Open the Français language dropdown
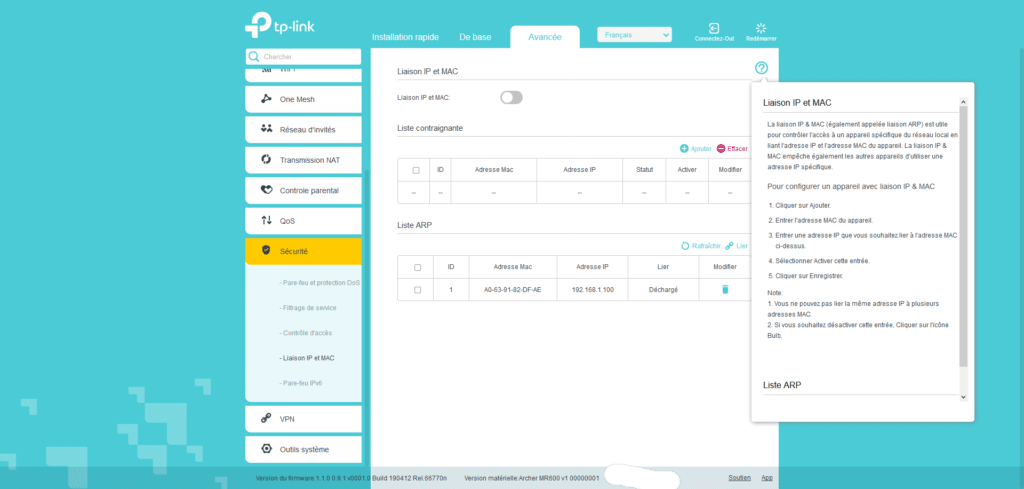The width and height of the screenshot is (1024, 489). [634, 35]
